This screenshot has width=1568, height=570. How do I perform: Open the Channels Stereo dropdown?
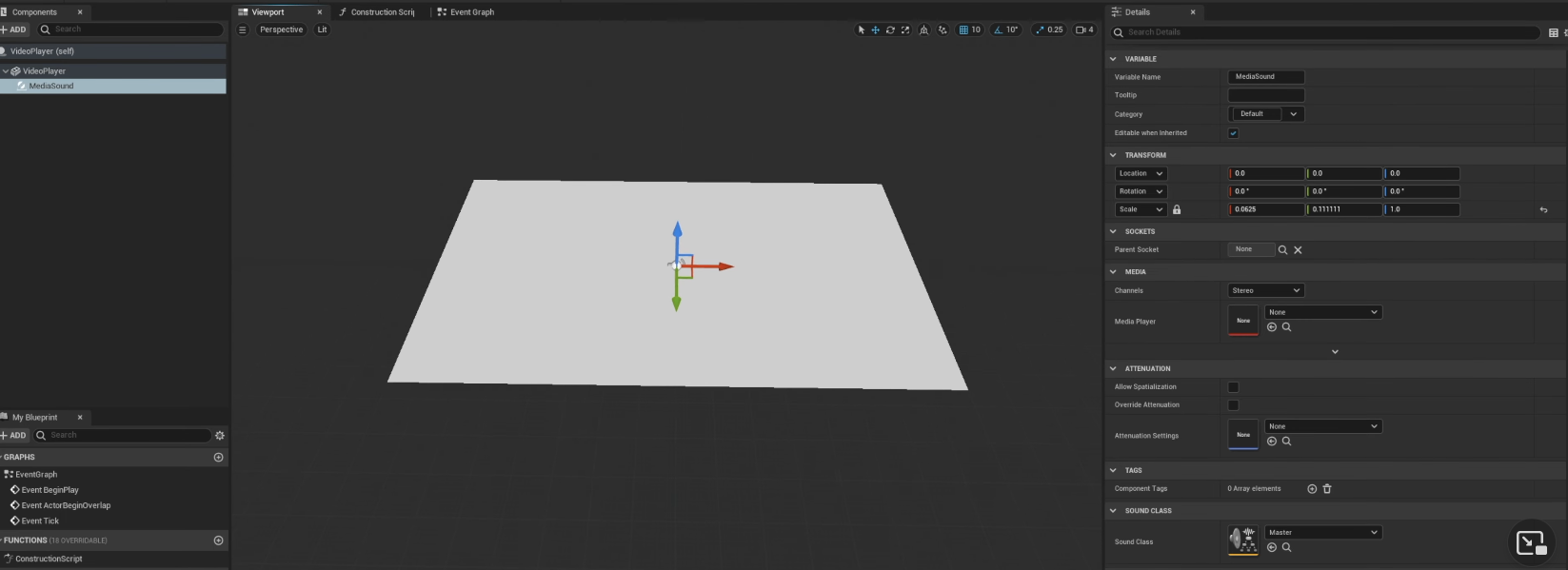[1265, 290]
